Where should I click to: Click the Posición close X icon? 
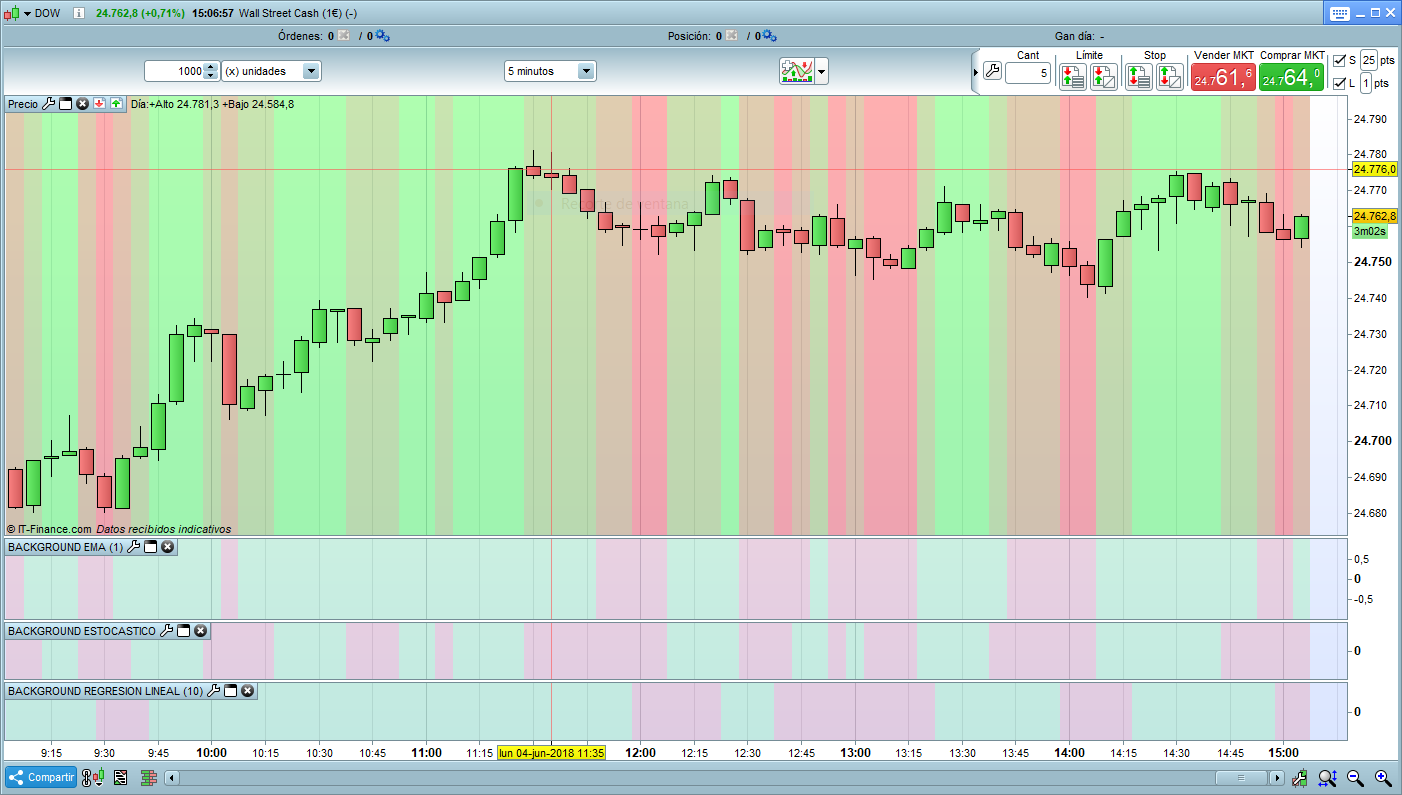tap(731, 36)
